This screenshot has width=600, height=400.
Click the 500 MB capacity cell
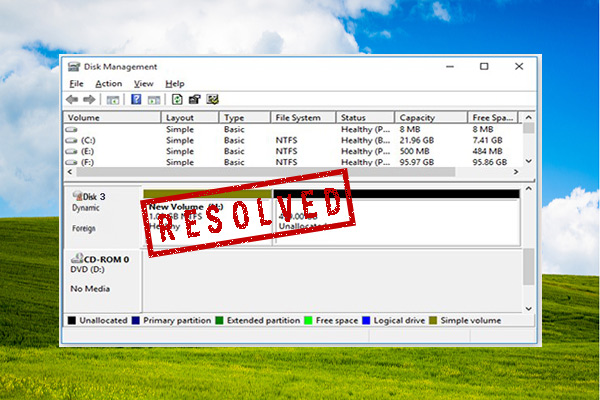414,152
